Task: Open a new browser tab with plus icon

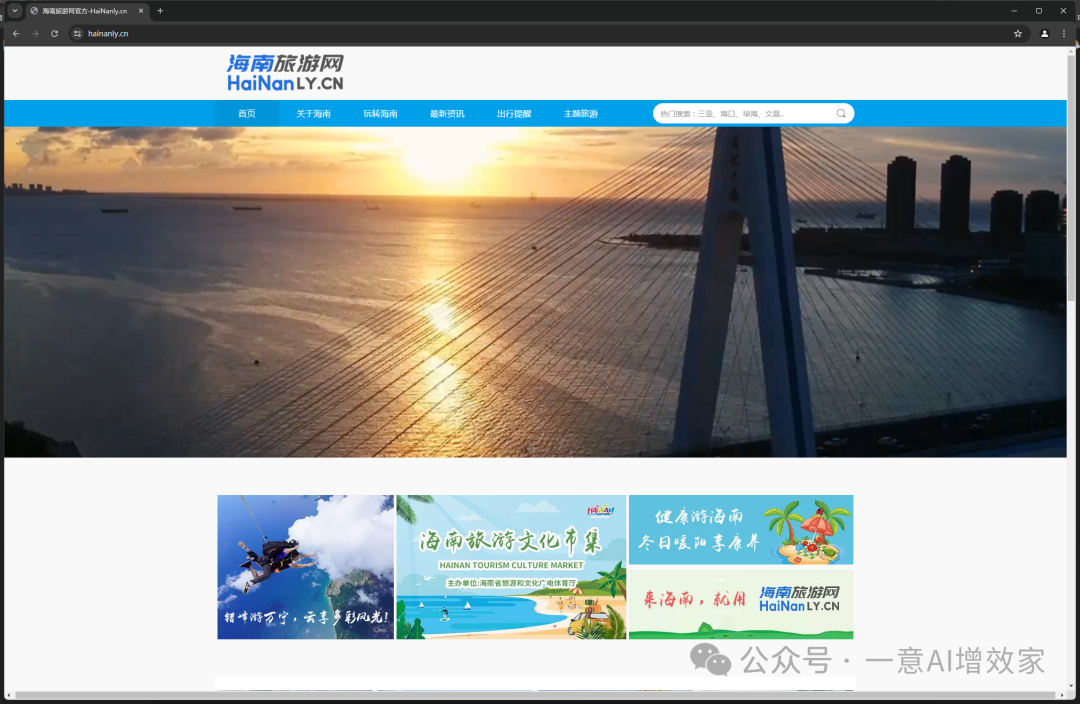Action: [x=160, y=11]
